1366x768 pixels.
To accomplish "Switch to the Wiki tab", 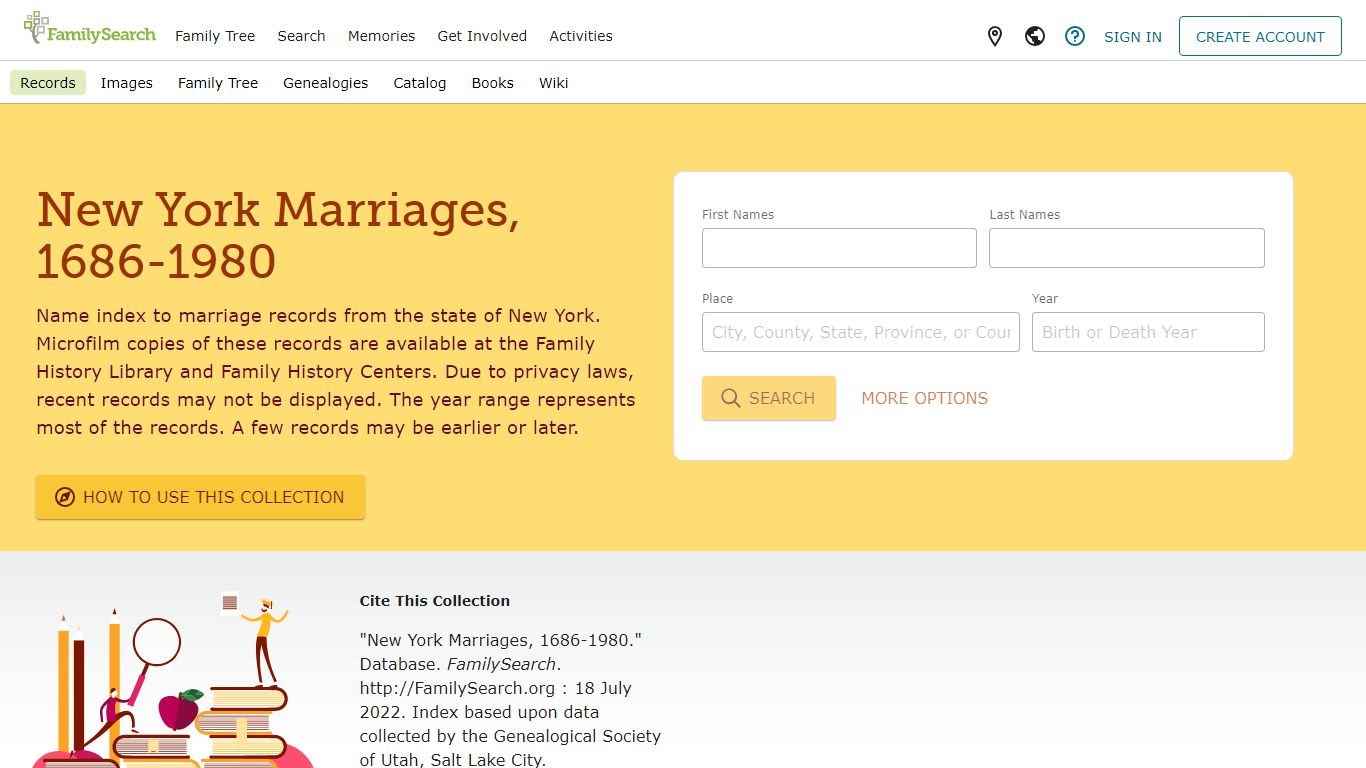I will 554,83.
